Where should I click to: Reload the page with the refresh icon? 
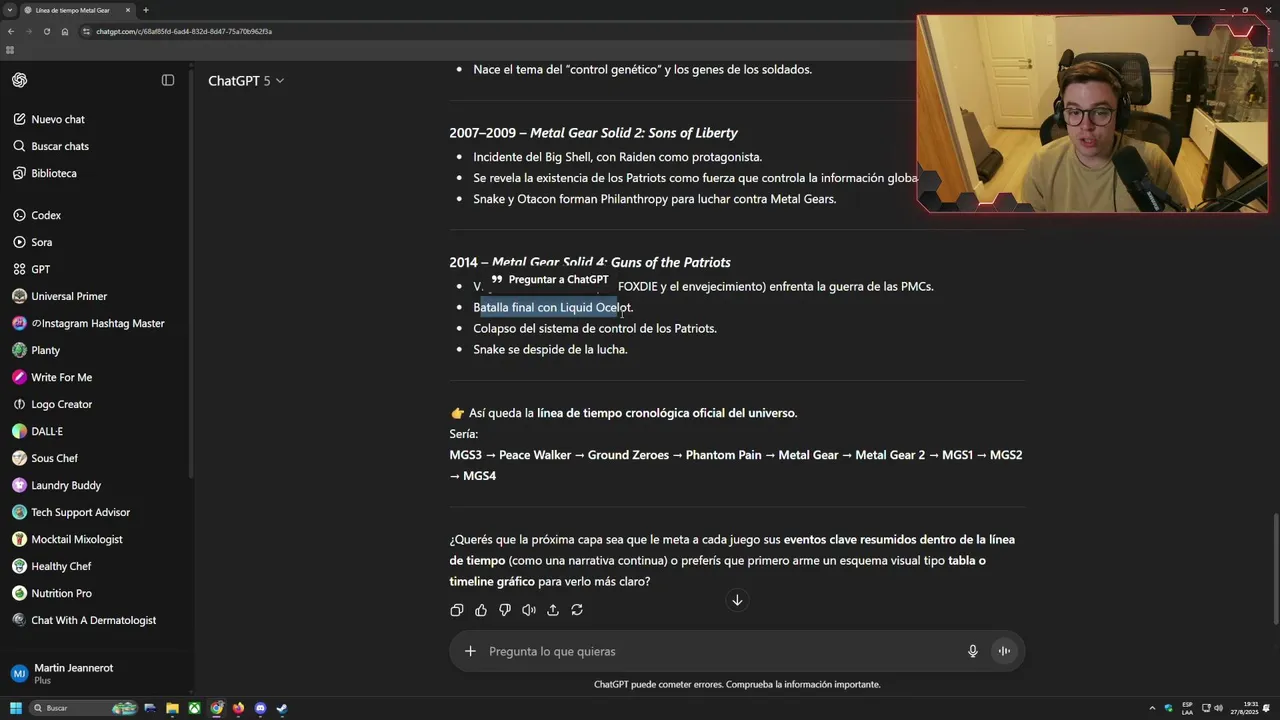pyautogui.click(x=46, y=31)
